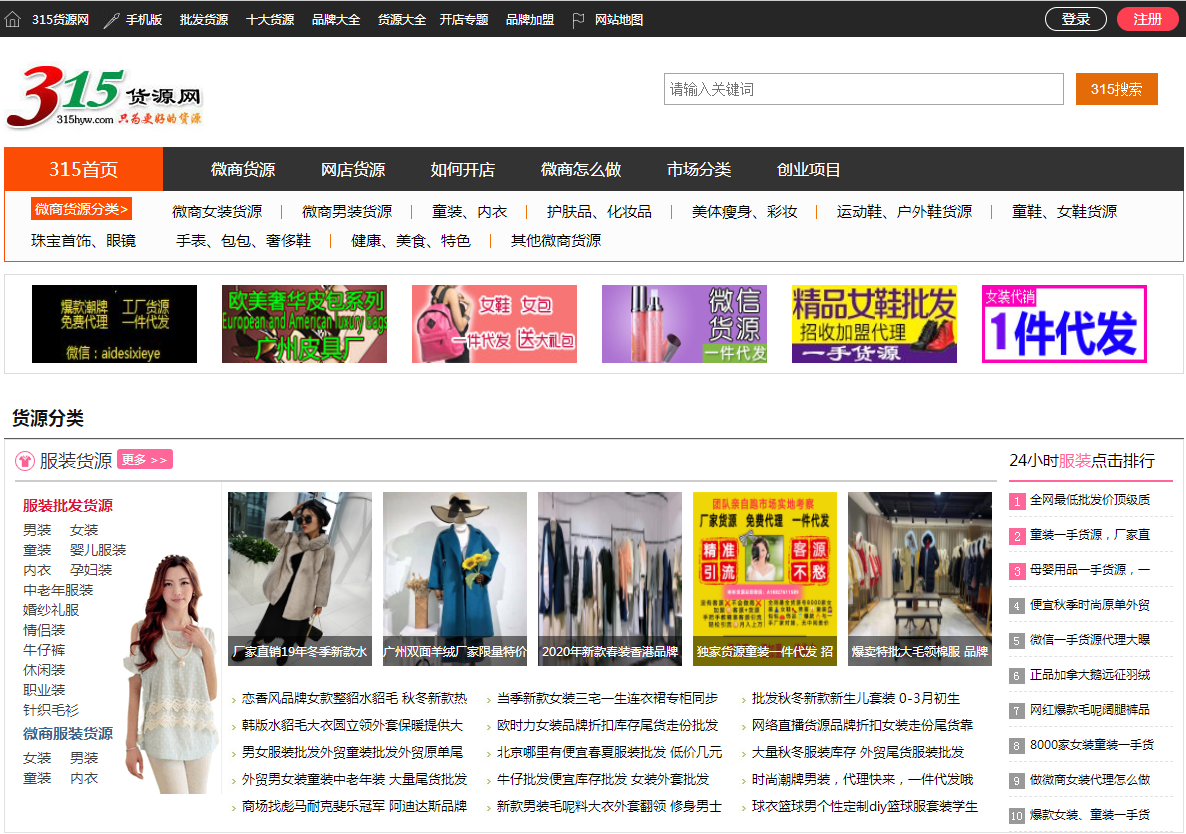Open the 精品女鞋批发 banner ad
The image size is (1186, 834).
[x=874, y=324]
